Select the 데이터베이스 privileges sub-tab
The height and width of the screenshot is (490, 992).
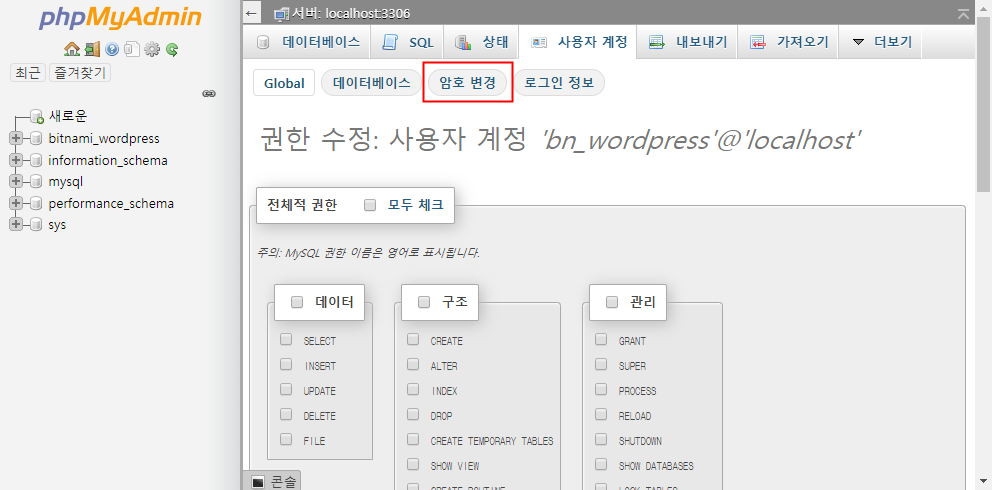(x=371, y=83)
